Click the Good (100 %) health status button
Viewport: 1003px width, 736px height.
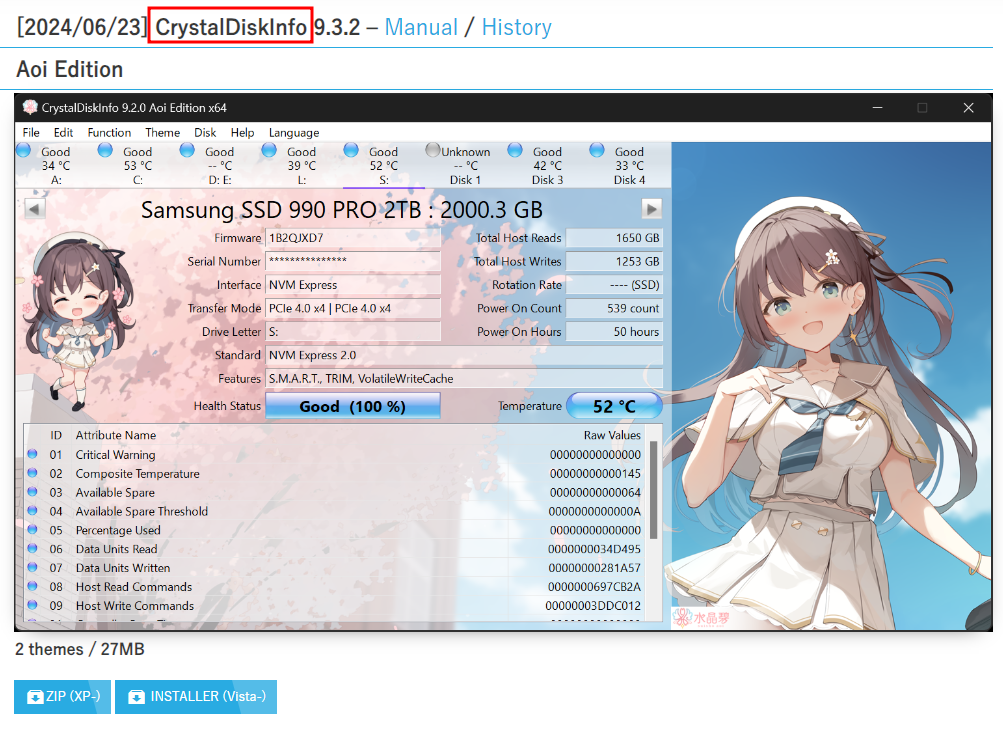(x=352, y=406)
